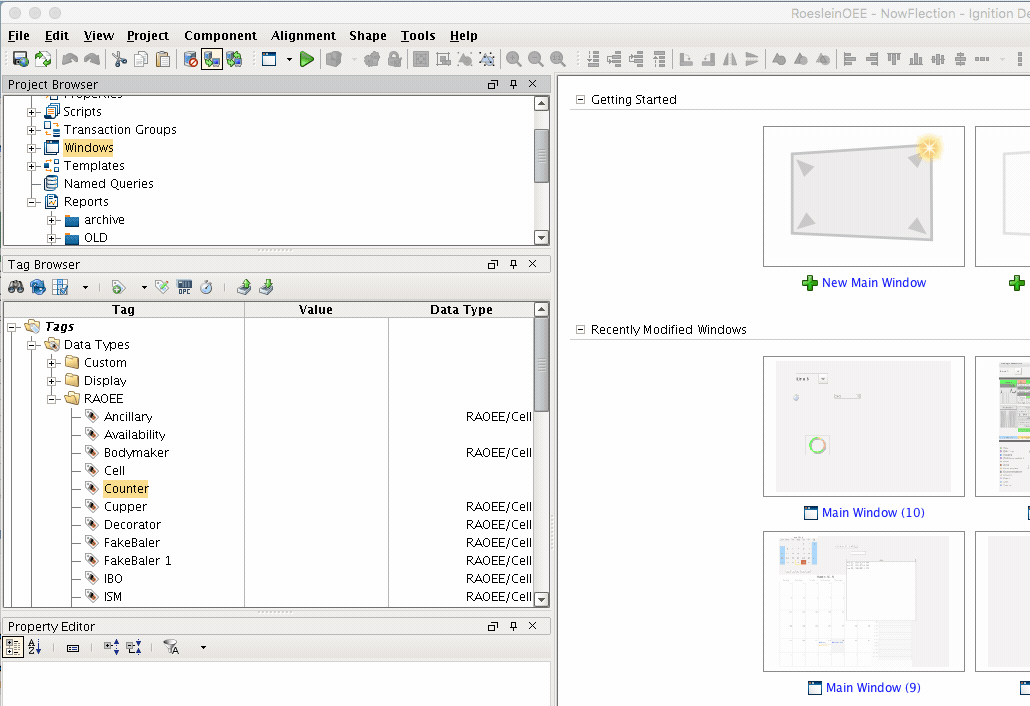1030x706 pixels.
Task: Open the Tools menu
Action: 418,35
